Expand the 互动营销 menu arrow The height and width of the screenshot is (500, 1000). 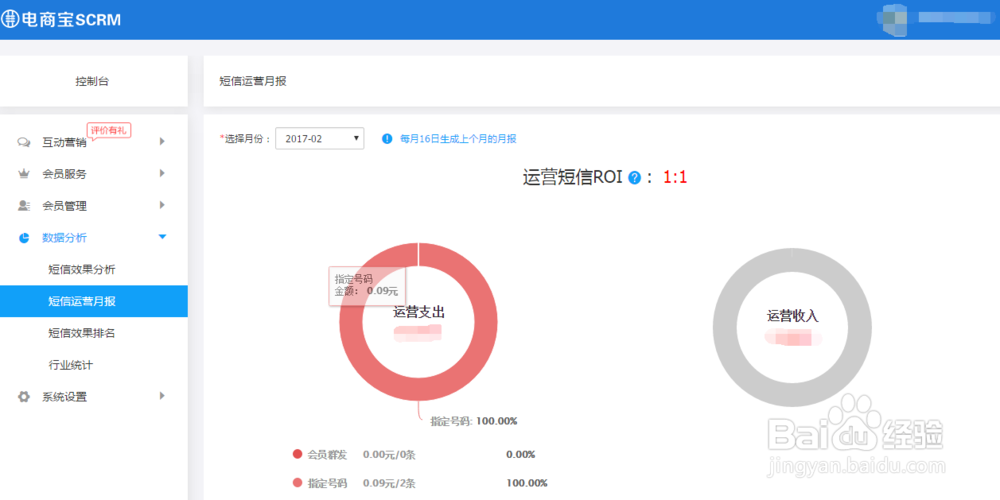tap(162, 142)
